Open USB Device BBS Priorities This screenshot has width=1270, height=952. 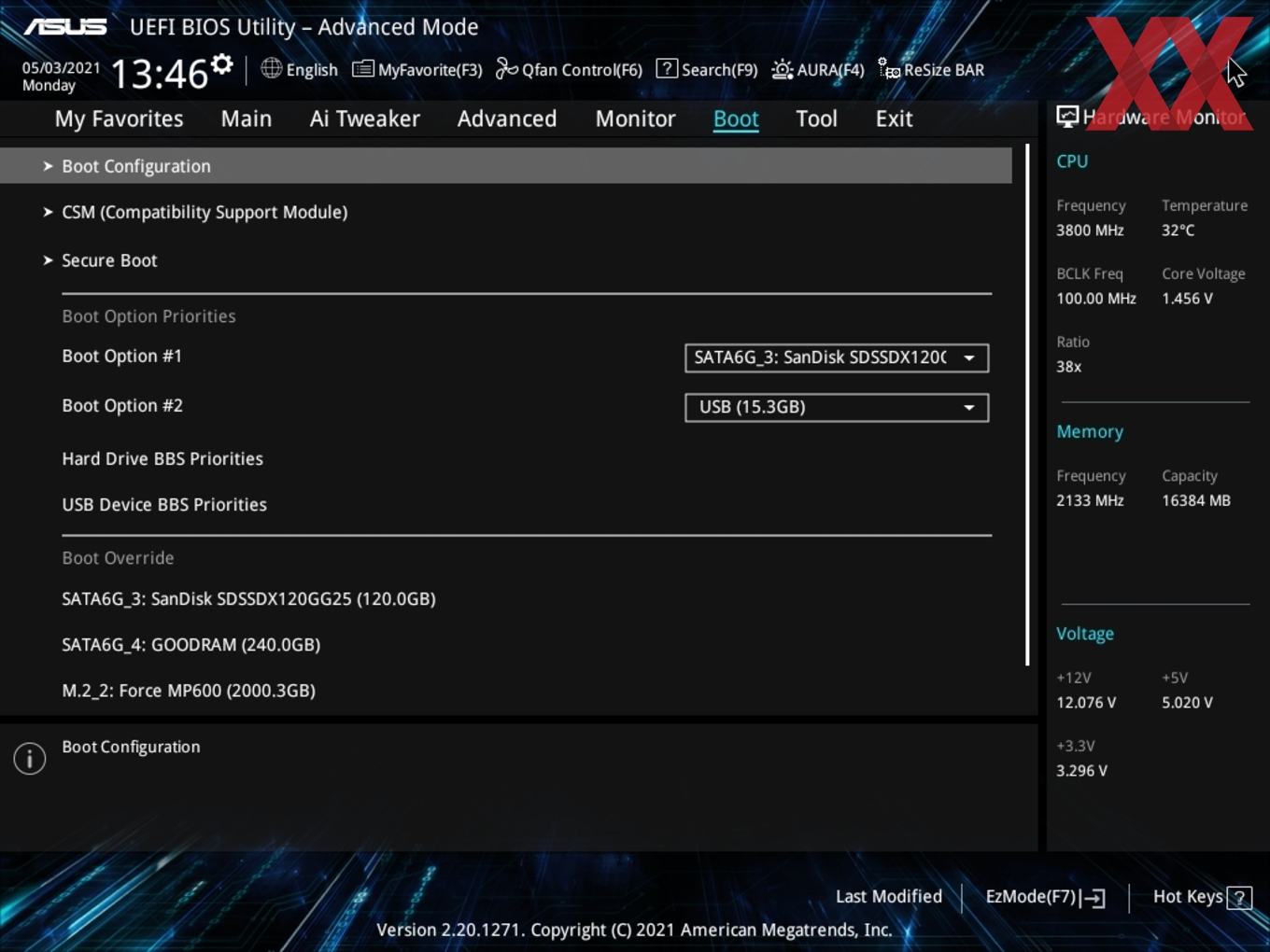(x=164, y=504)
